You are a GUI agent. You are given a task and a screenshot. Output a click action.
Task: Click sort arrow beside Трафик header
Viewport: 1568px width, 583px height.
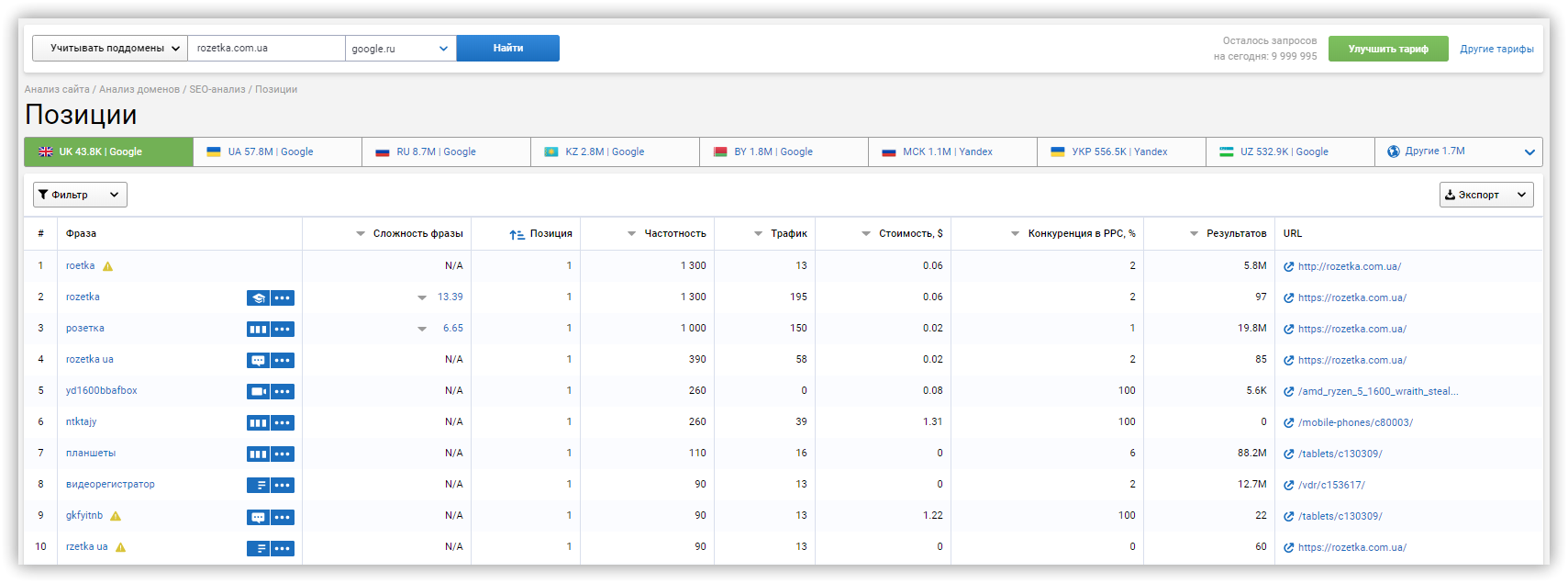click(x=758, y=234)
